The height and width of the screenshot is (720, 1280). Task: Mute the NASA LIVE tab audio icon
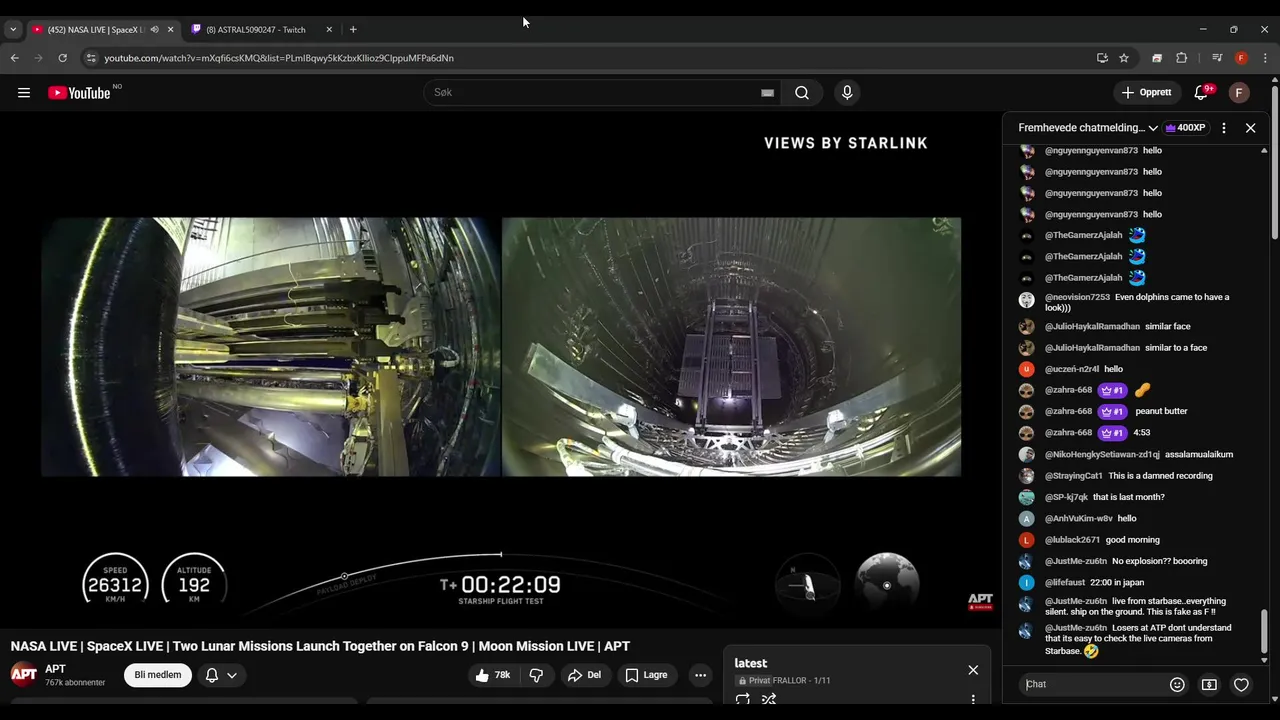[x=154, y=30]
